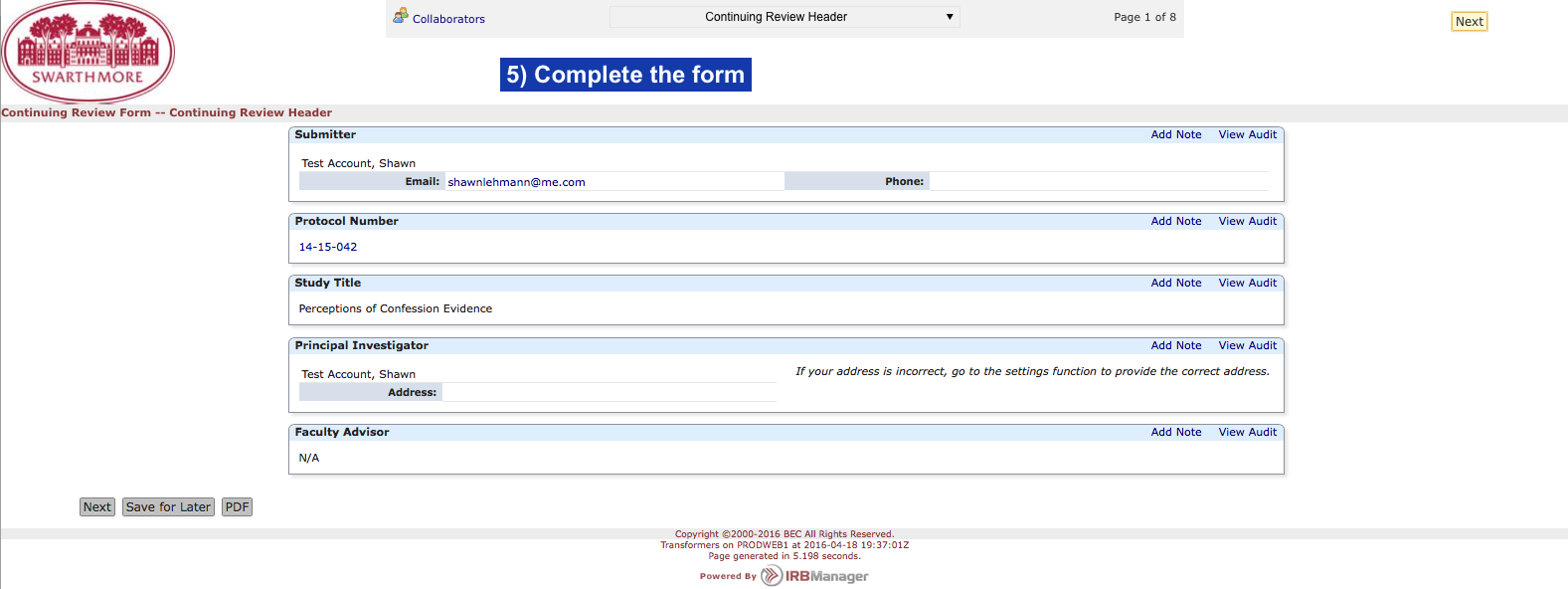
Task: Click the Collaborators people icon
Action: click(401, 16)
